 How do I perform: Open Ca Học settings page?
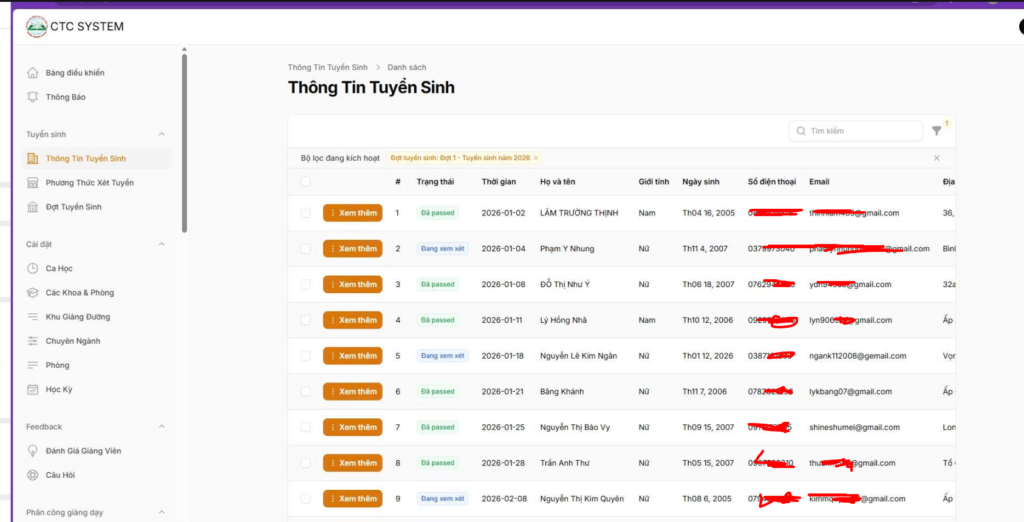point(97,269)
